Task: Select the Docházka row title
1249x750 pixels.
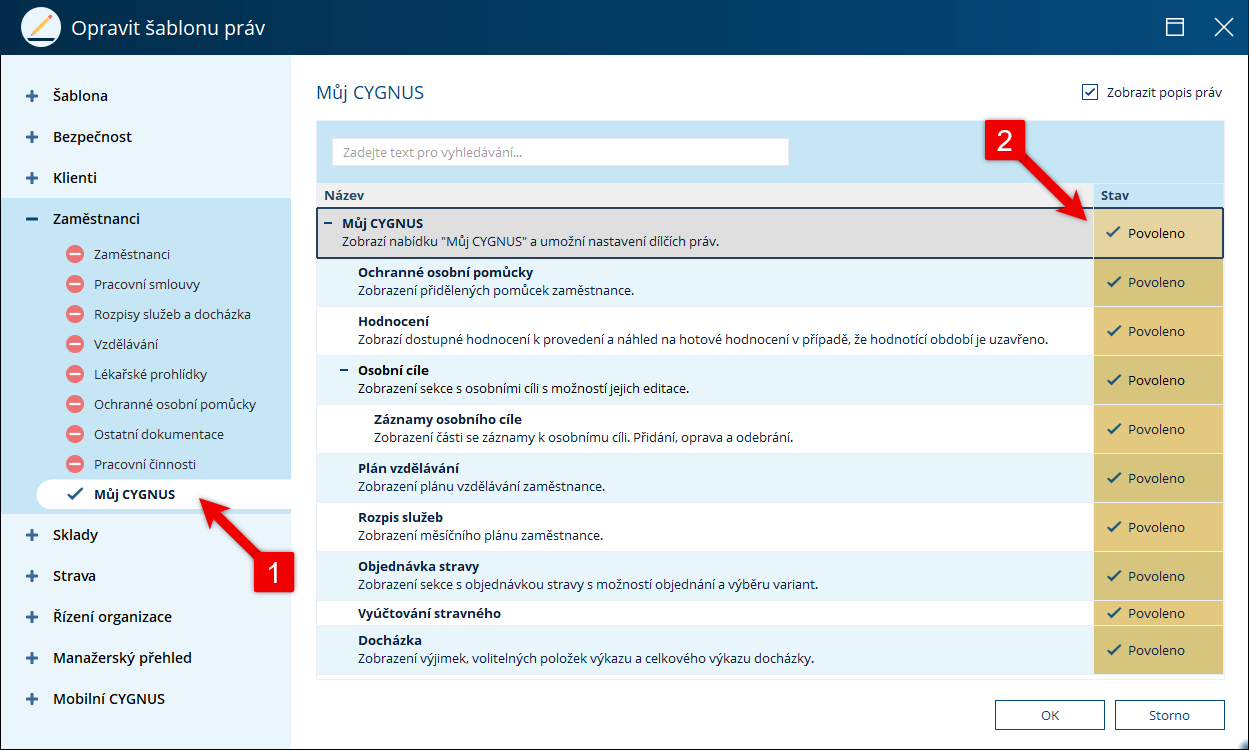Action: coord(390,640)
